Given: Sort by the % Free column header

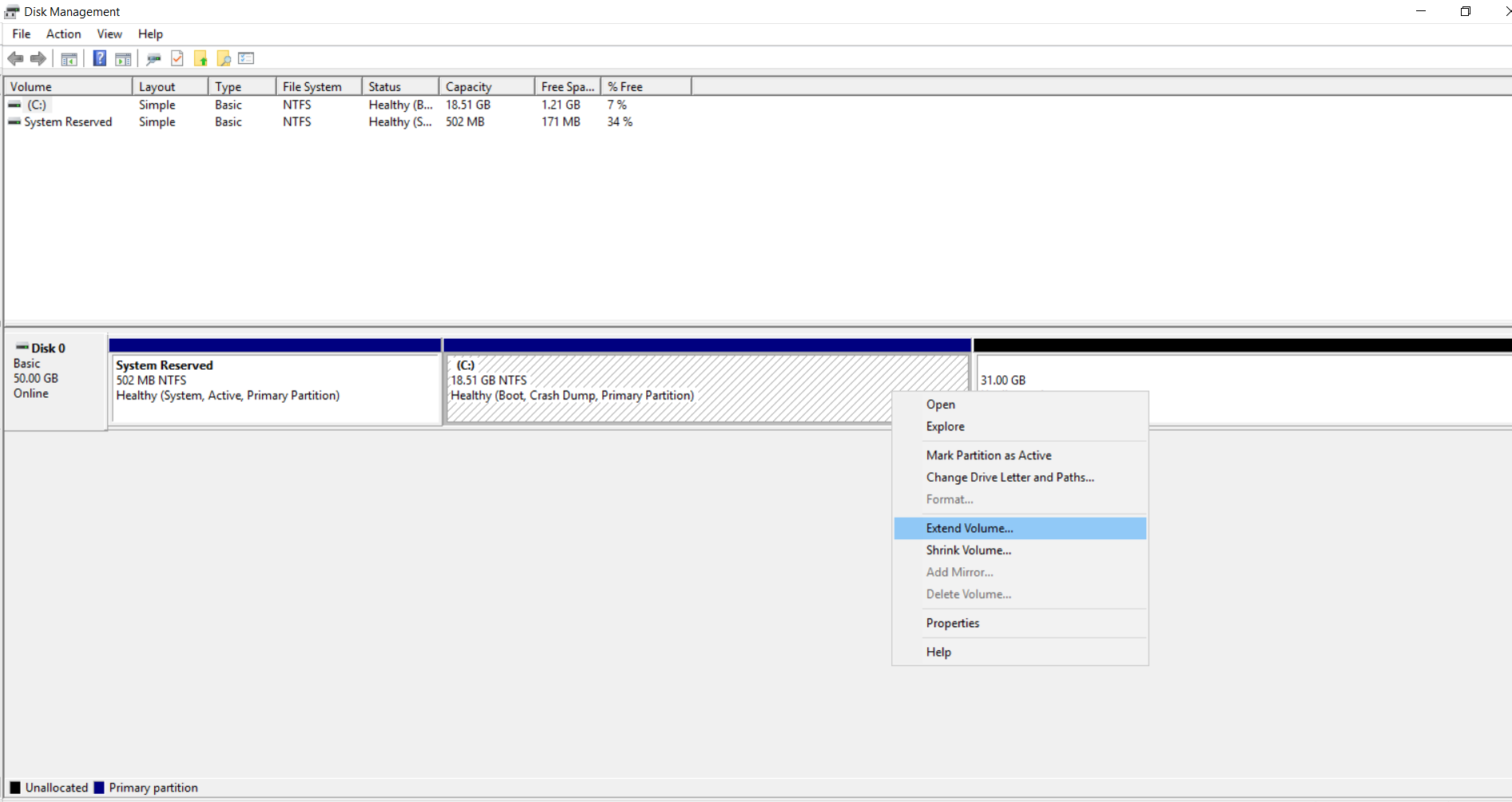Looking at the screenshot, I should point(646,86).
